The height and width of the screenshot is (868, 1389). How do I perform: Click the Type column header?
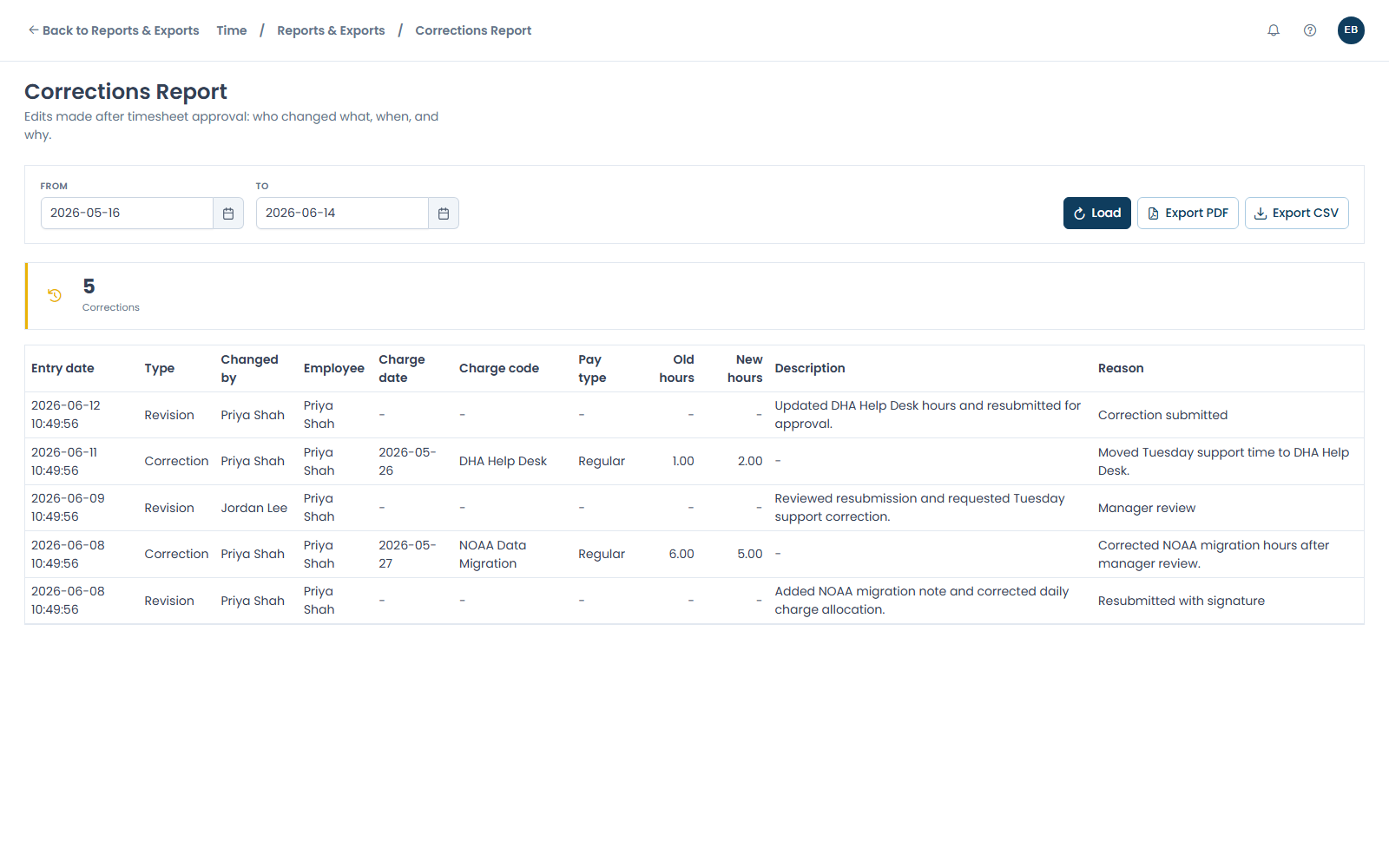coord(160,368)
